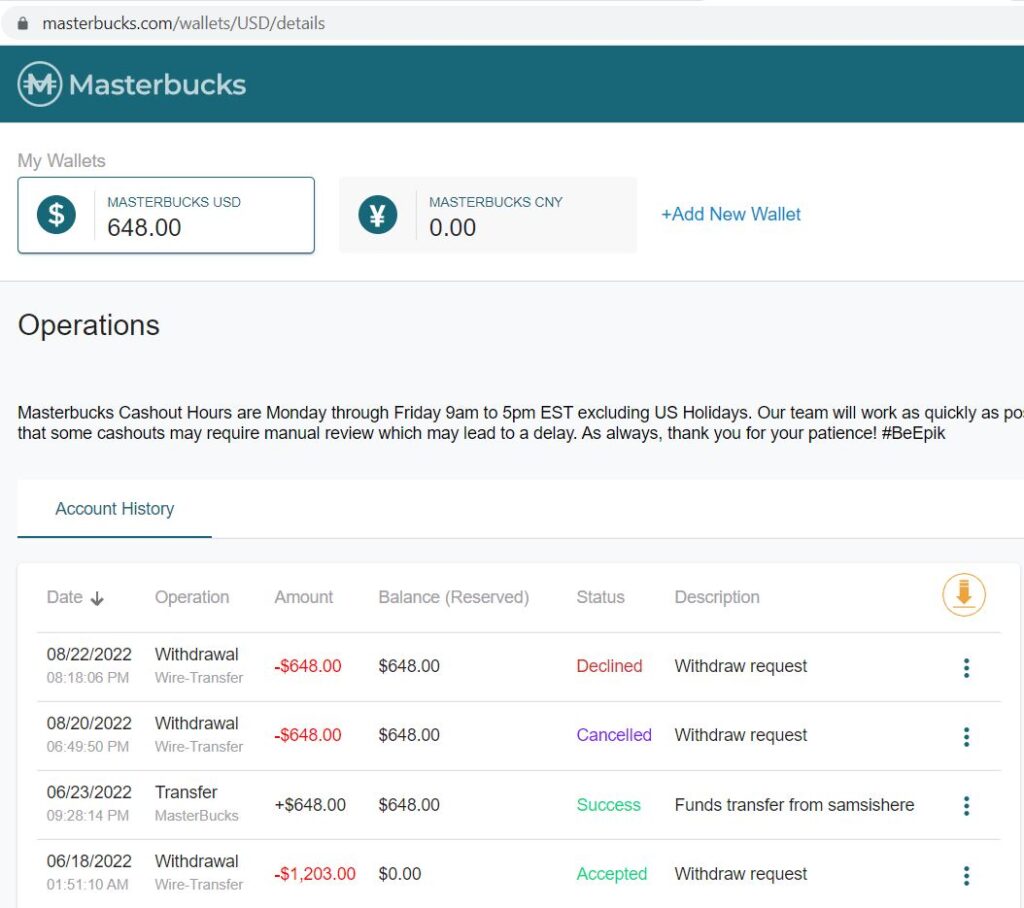Click Add New Wallet link

pyautogui.click(x=730, y=214)
